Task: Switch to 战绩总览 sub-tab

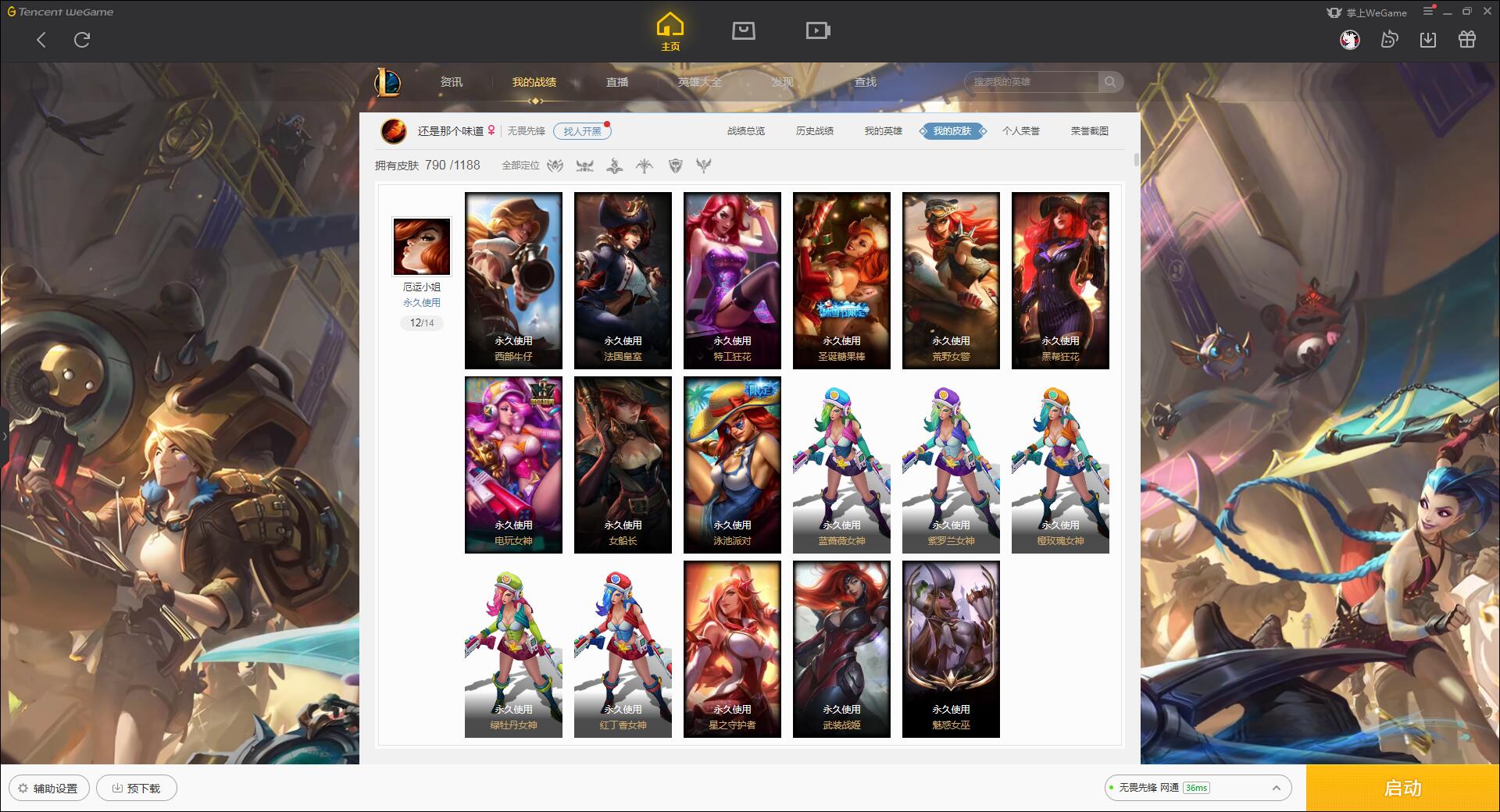Action: tap(746, 131)
